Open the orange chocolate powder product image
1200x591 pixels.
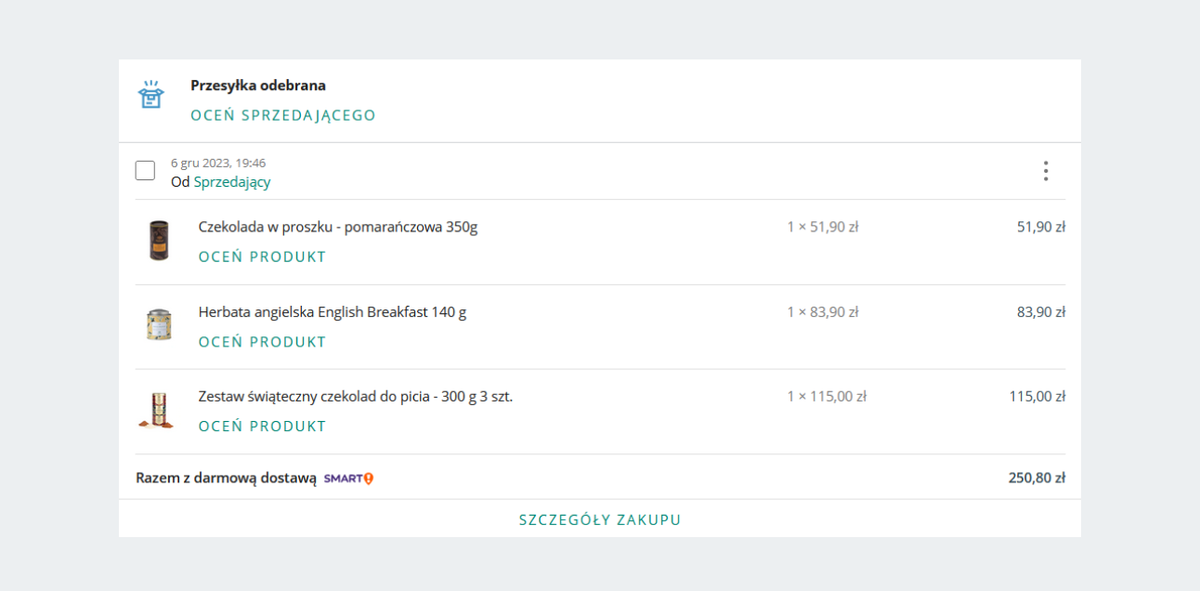pyautogui.click(x=158, y=241)
